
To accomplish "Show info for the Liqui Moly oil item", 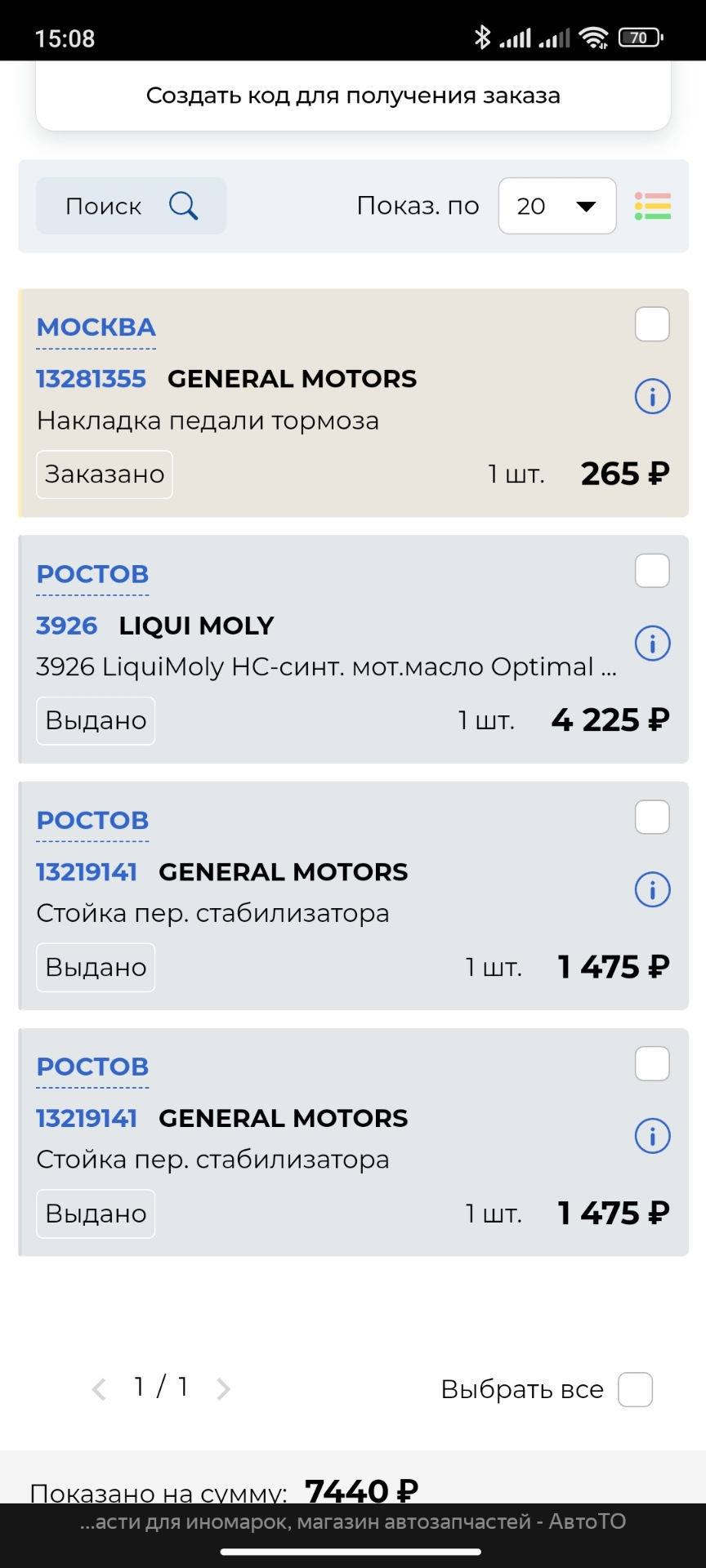I will [652, 644].
